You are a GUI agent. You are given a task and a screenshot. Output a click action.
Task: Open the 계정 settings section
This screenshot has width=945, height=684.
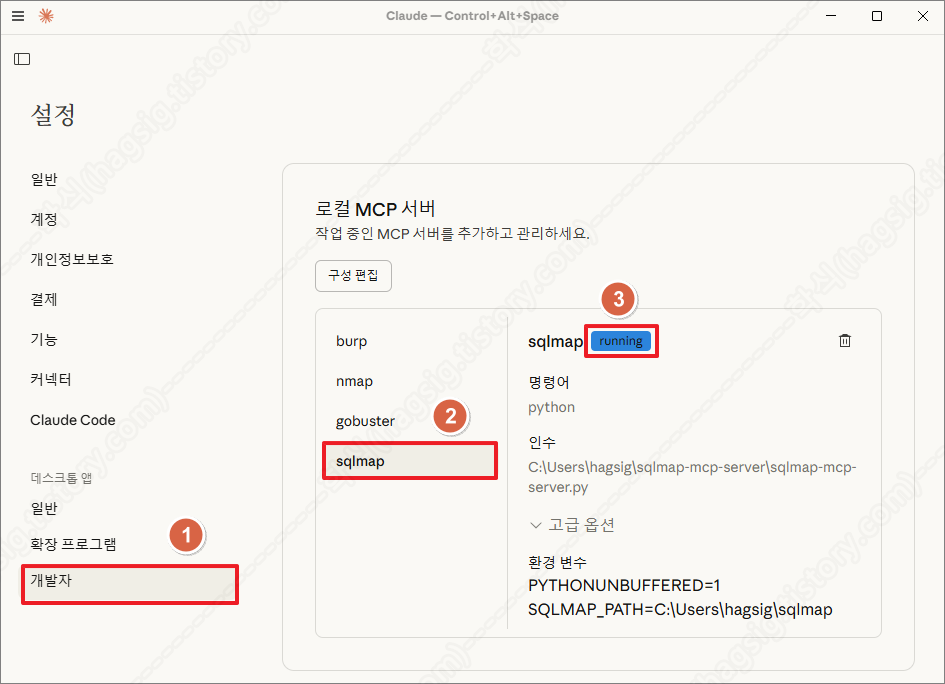coord(44,219)
